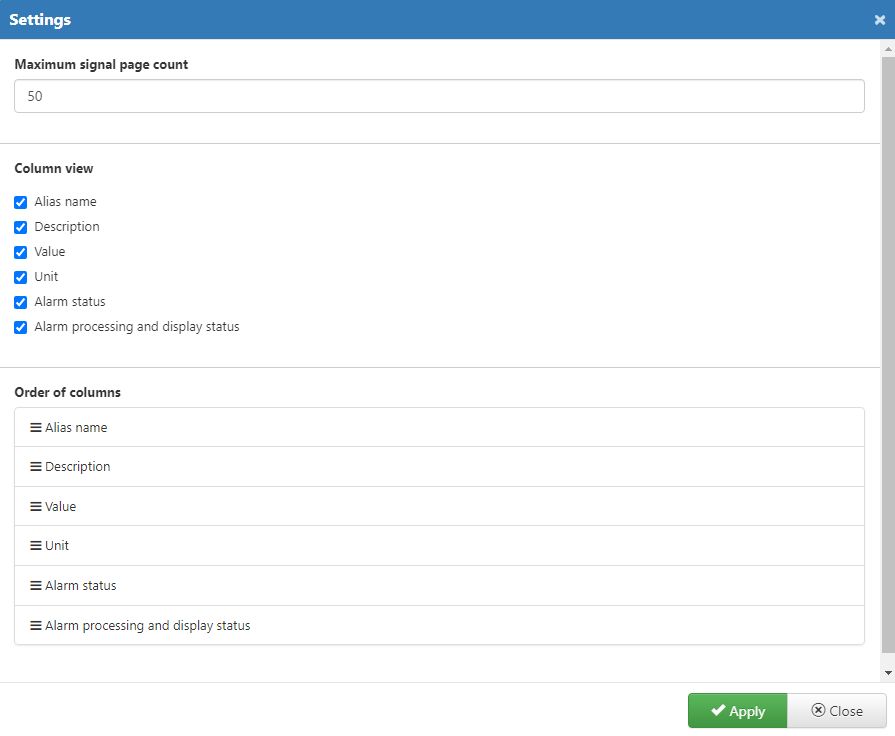Click the drag handle icon beside Value
The height and width of the screenshot is (736, 895).
[35, 506]
